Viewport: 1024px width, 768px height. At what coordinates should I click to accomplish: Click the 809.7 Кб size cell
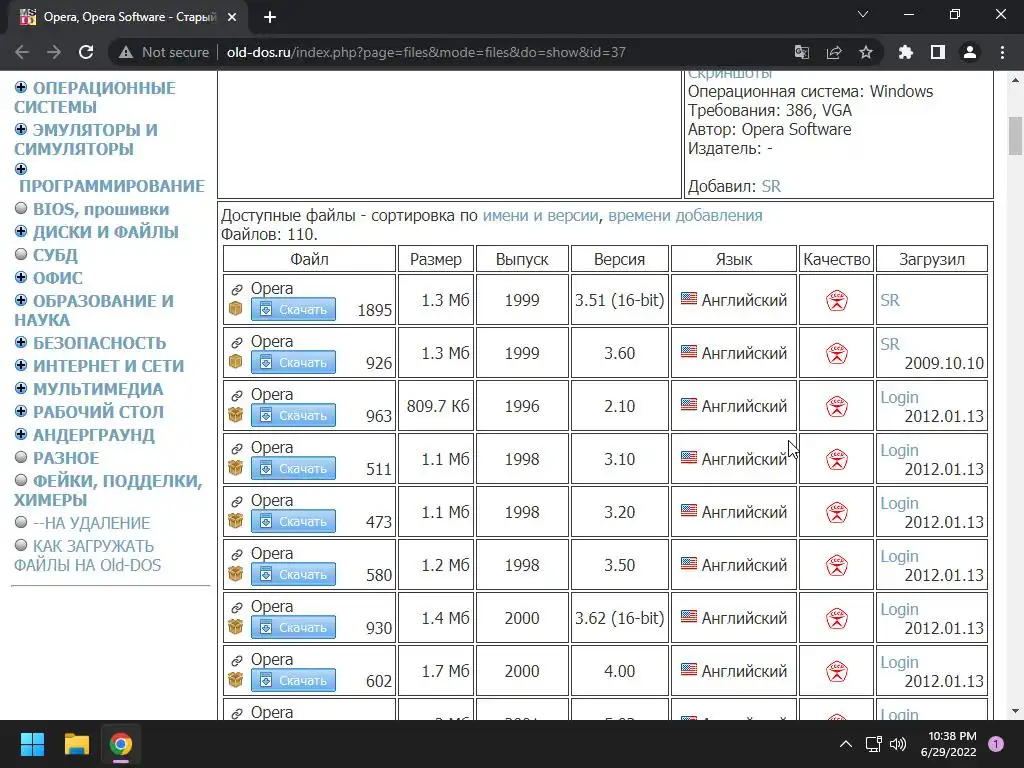436,406
